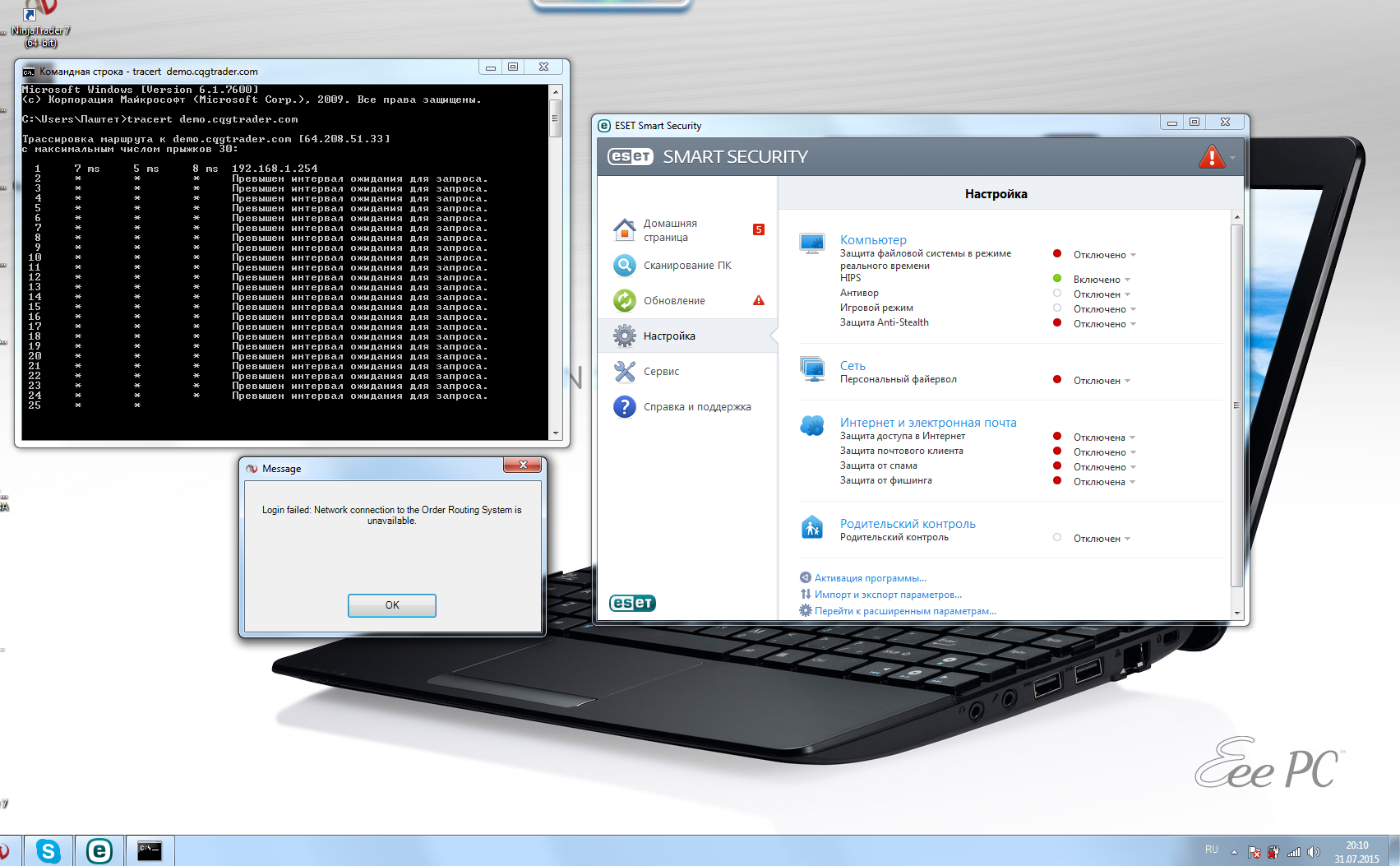Viewport: 1400px width, 866px height.
Task: Click Импорт и экспорт параметров link
Action: pyautogui.click(x=888, y=595)
